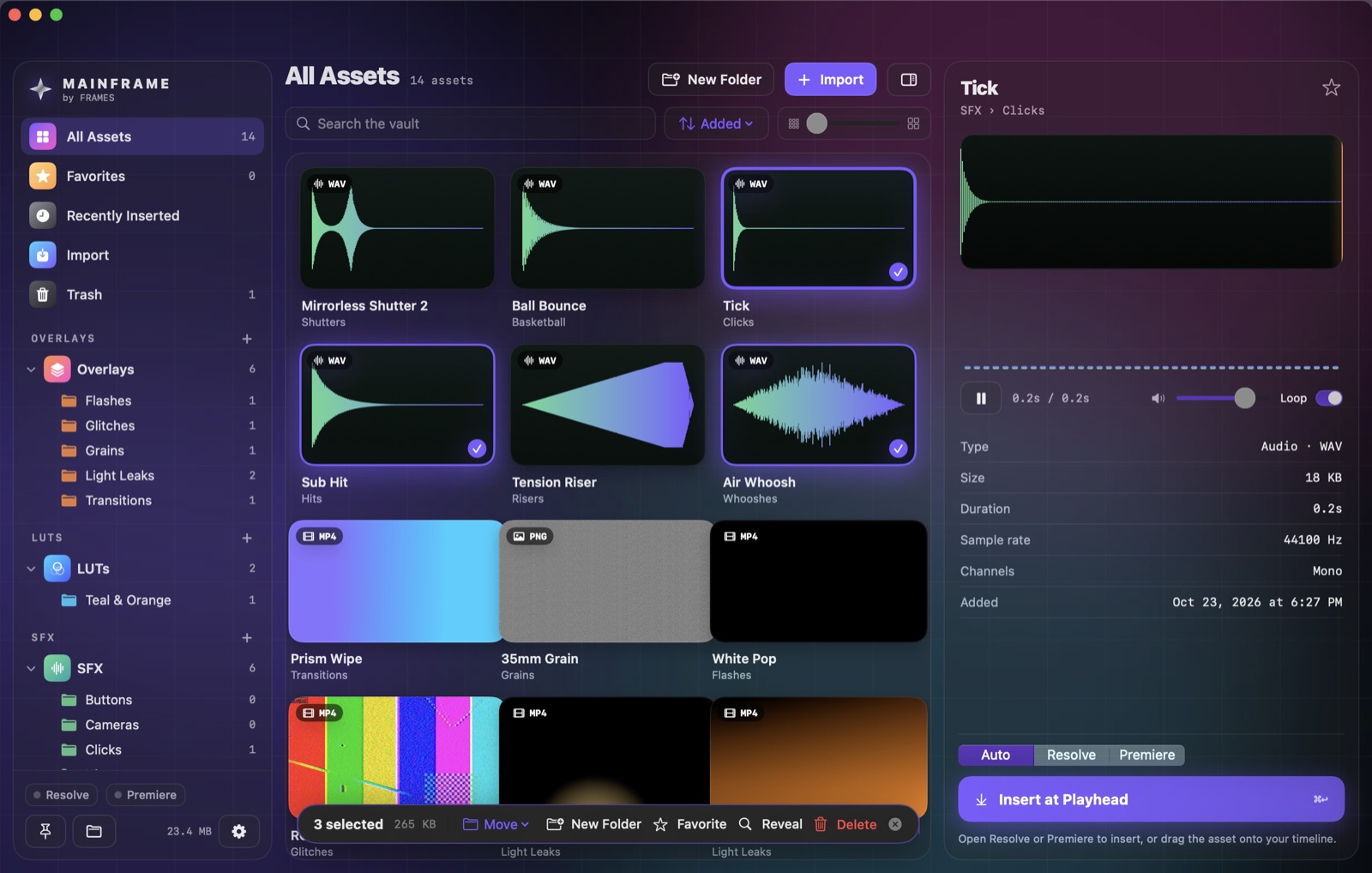Open Favorites in the sidebar
Screen dimensions: 1372x873
(142, 176)
